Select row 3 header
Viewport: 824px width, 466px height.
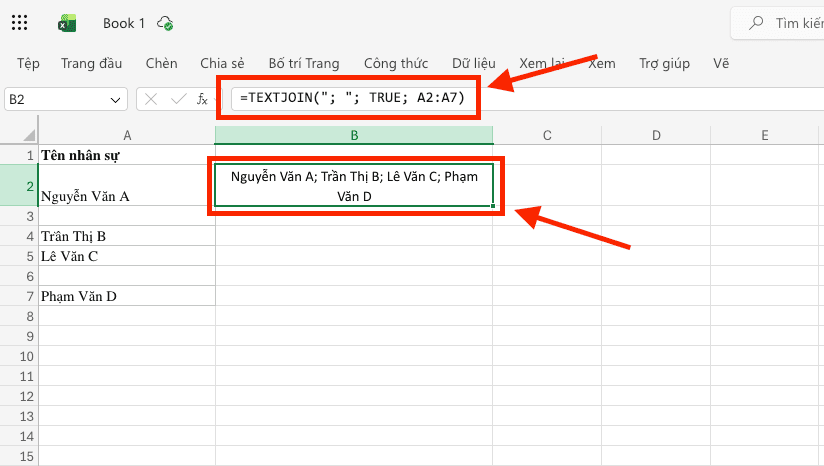coord(19,216)
